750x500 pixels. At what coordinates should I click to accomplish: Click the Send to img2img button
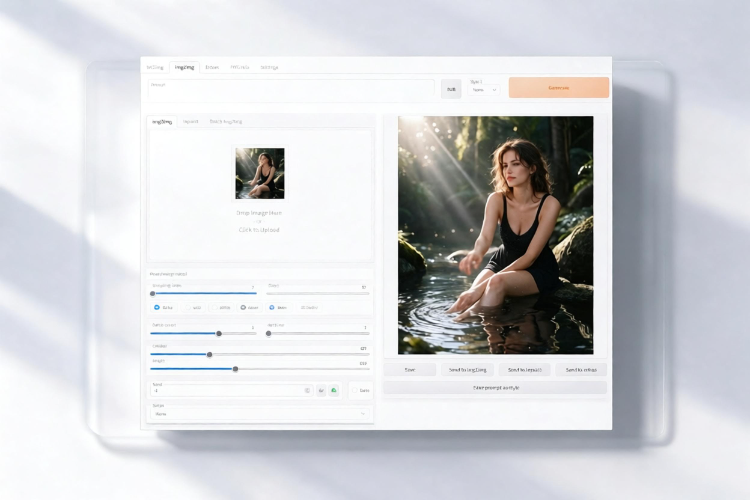coord(467,370)
